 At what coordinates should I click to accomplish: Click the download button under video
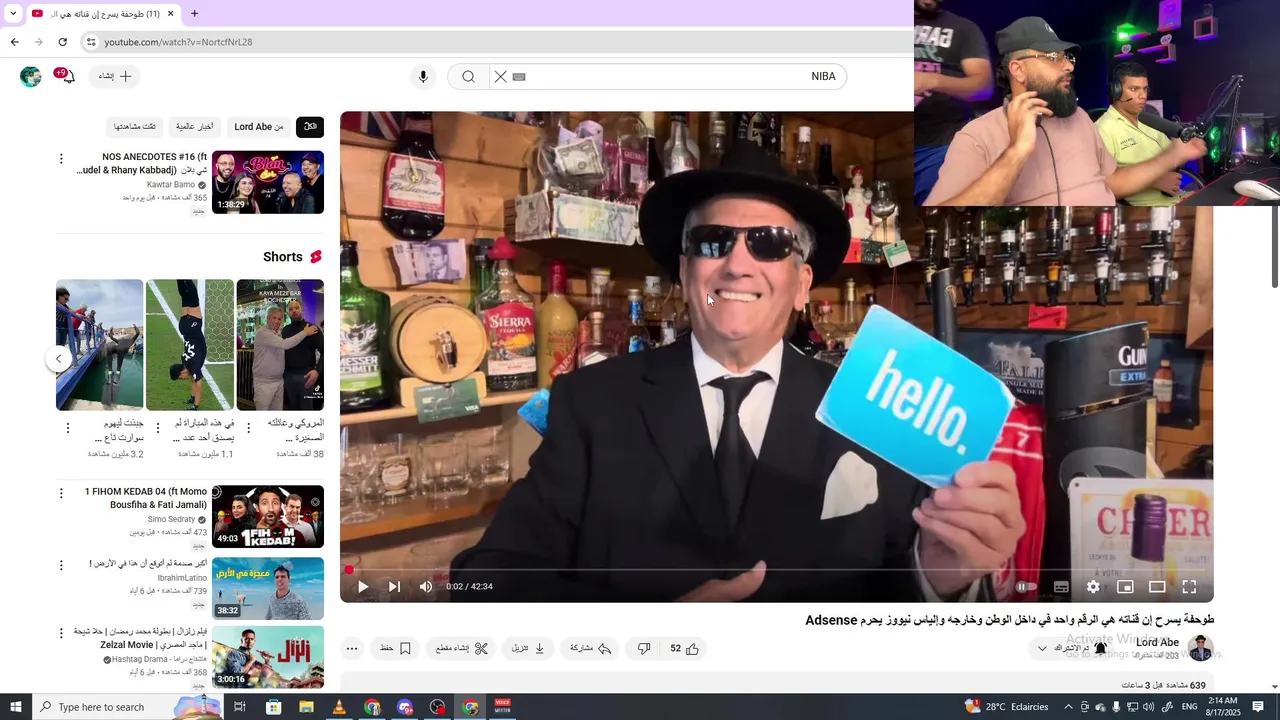(x=528, y=648)
